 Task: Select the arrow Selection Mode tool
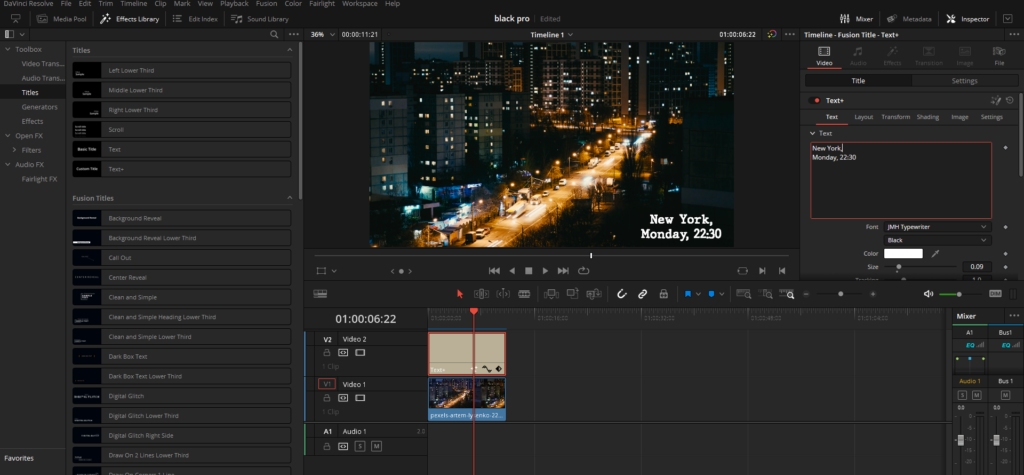459,294
